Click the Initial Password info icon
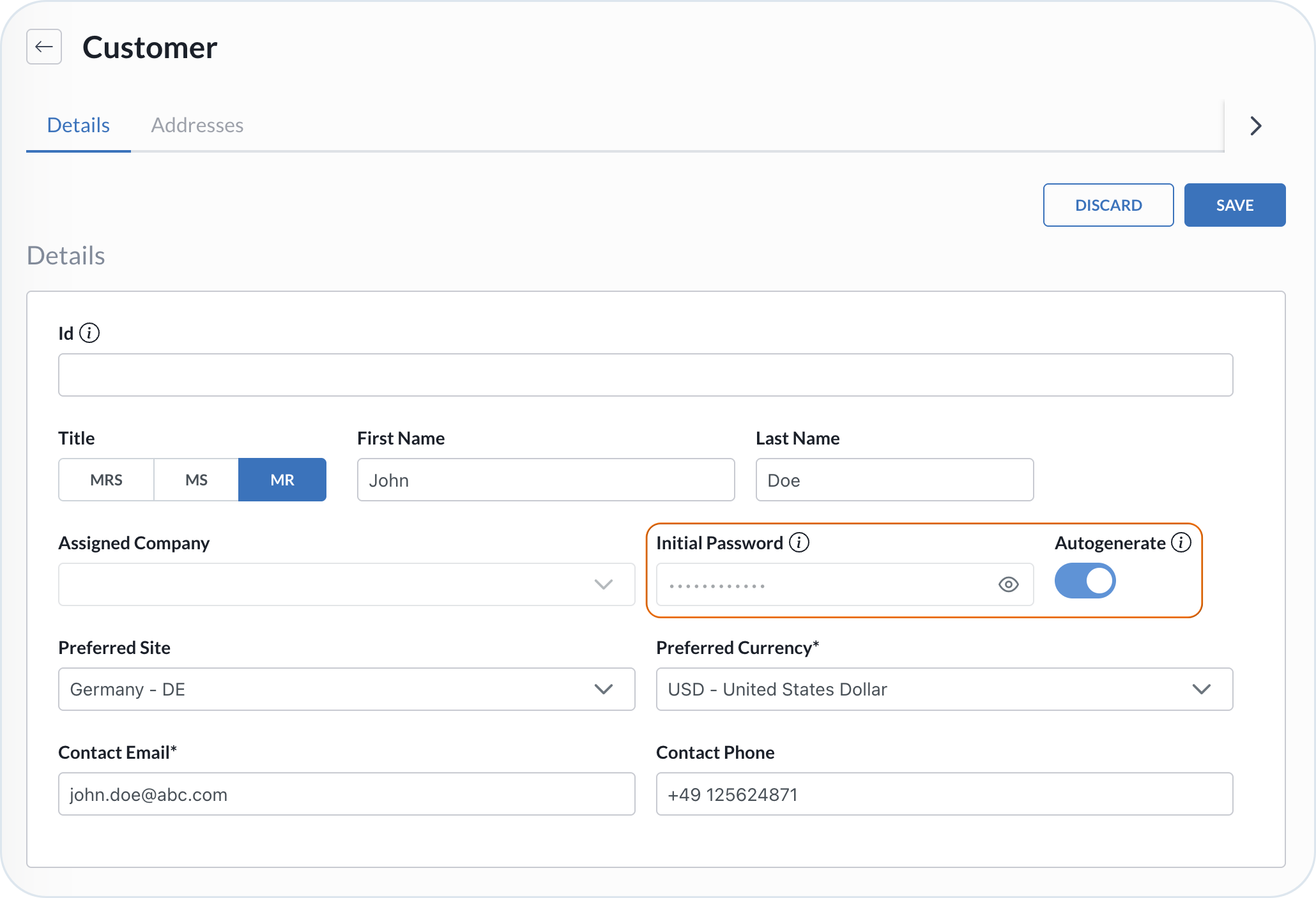Viewport: 1316px width, 898px height. coord(799,542)
